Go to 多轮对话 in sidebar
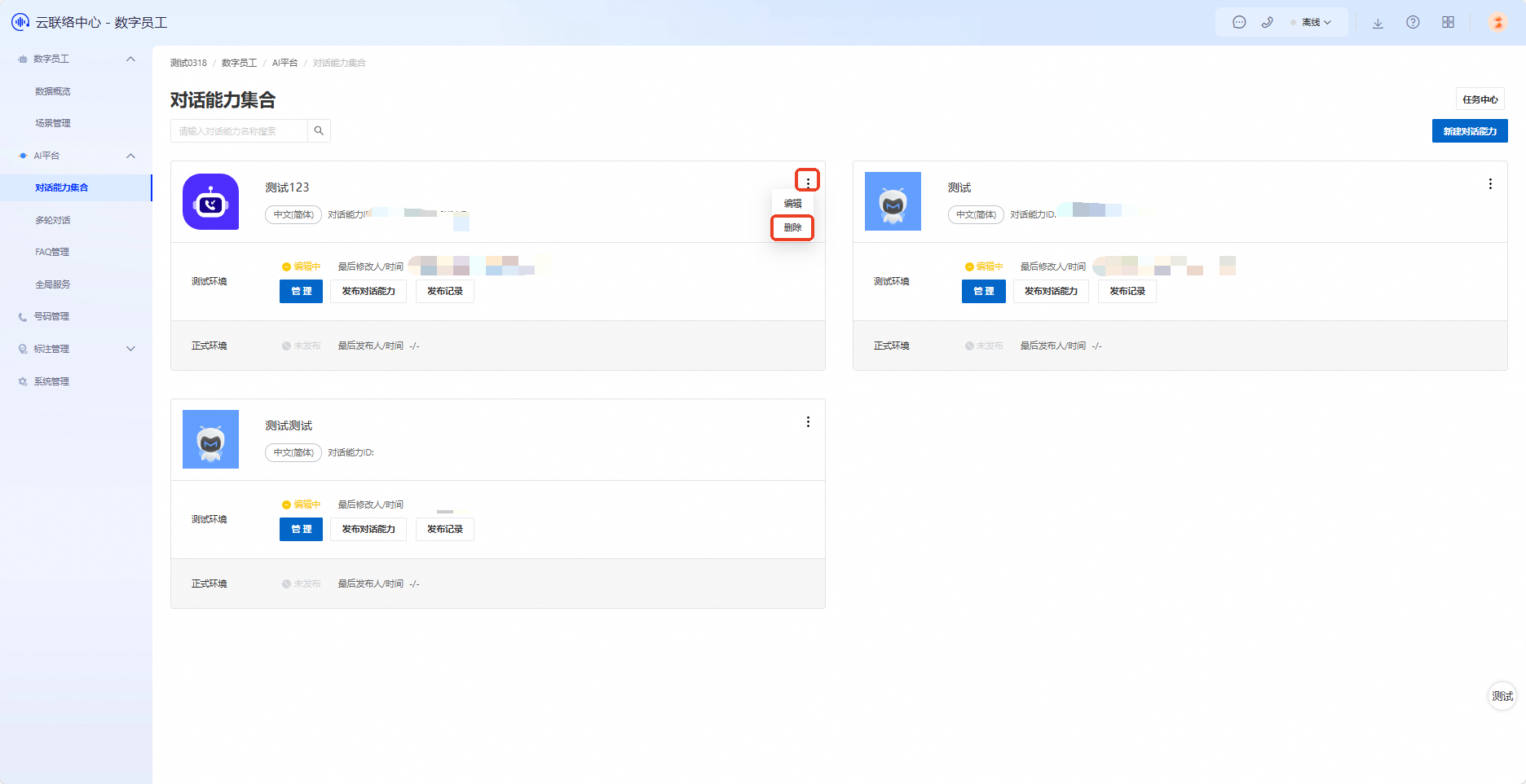This screenshot has width=1526, height=784. pos(53,220)
